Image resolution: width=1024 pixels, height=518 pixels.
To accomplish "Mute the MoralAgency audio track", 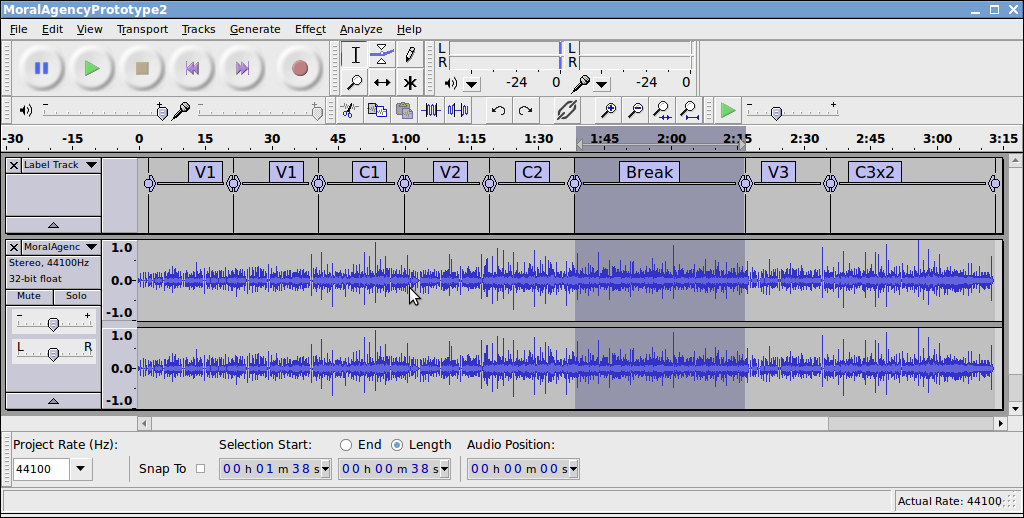I will point(29,296).
